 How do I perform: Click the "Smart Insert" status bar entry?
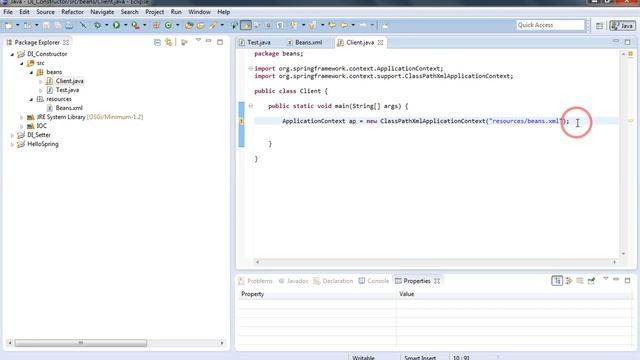420,358
